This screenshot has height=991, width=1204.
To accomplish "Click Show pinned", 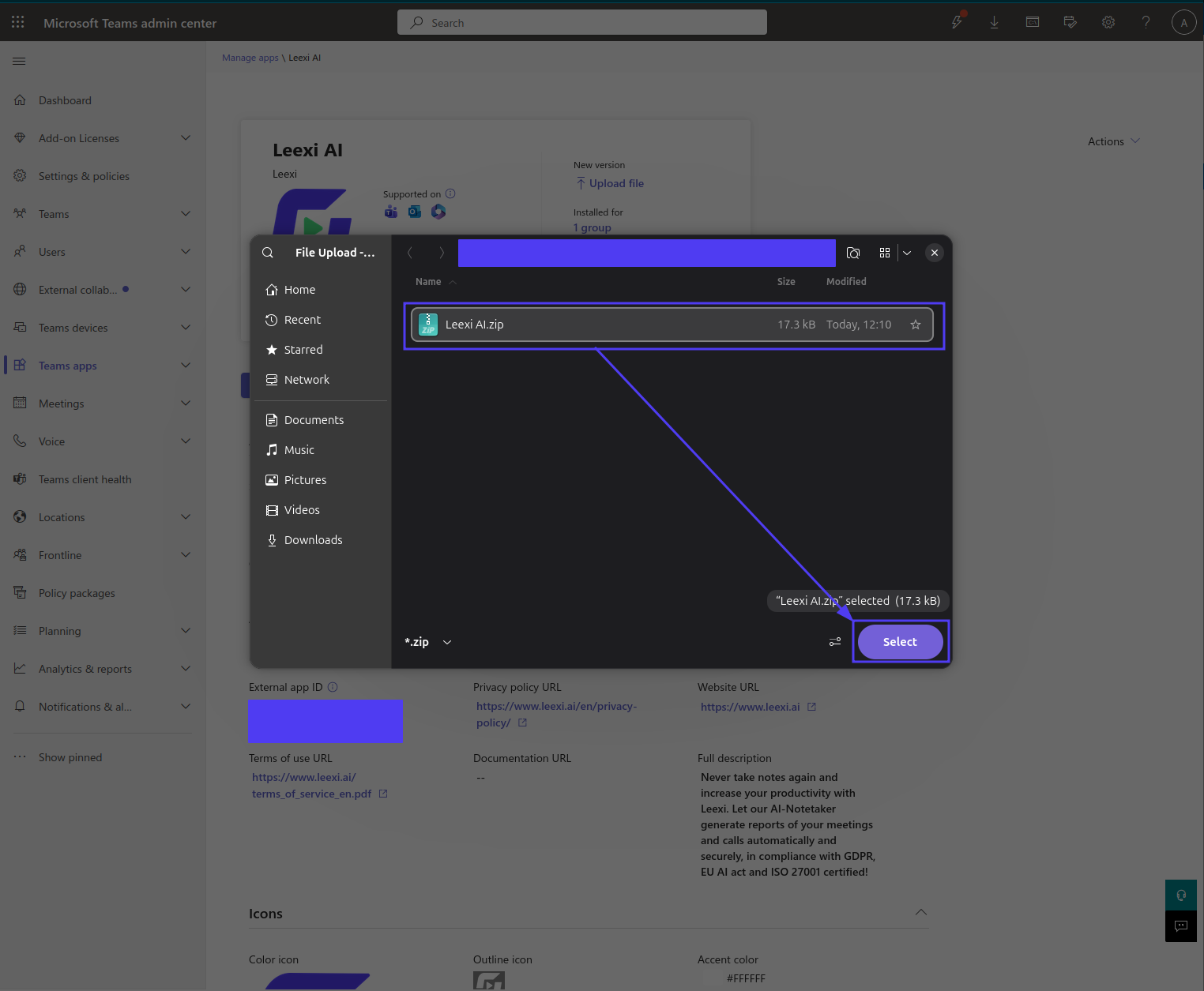I will point(70,757).
